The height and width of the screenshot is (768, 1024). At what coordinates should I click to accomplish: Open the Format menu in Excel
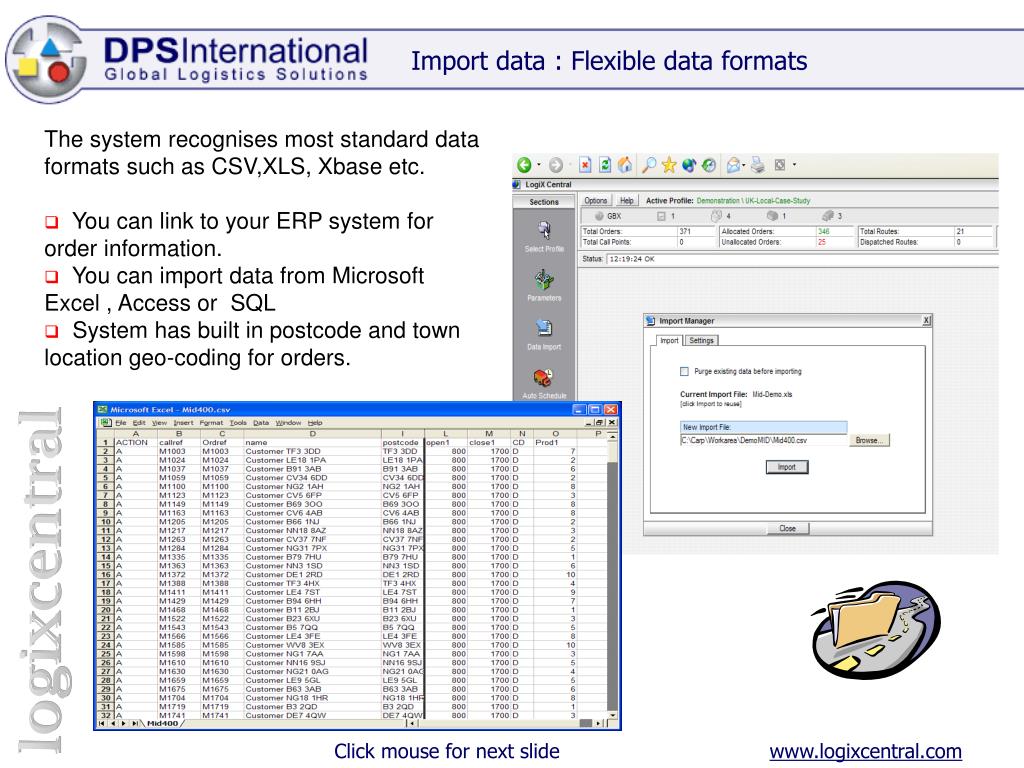click(212, 423)
